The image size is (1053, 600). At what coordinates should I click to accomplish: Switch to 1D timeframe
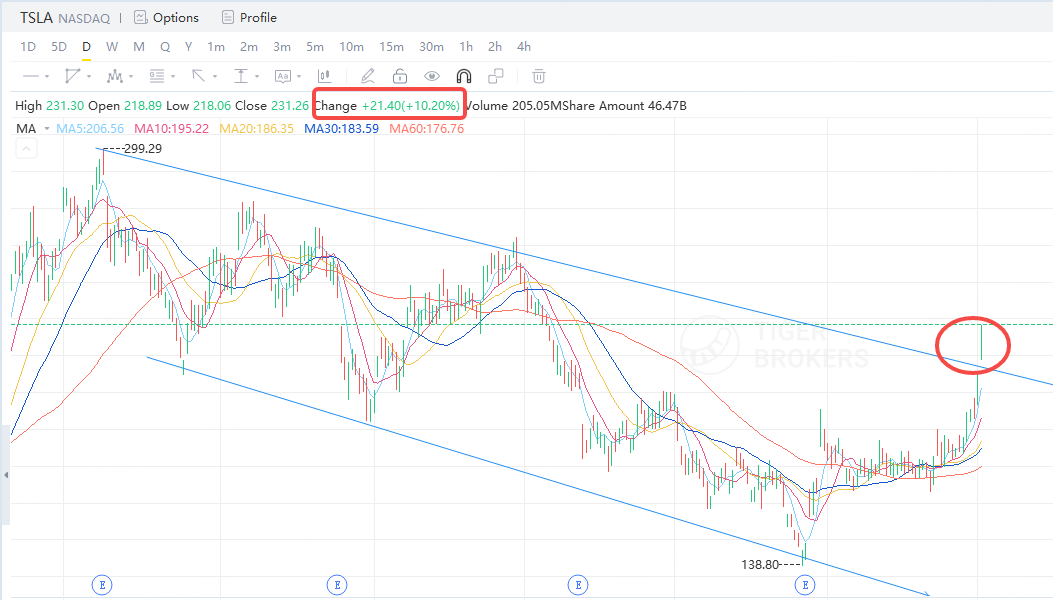(28, 46)
